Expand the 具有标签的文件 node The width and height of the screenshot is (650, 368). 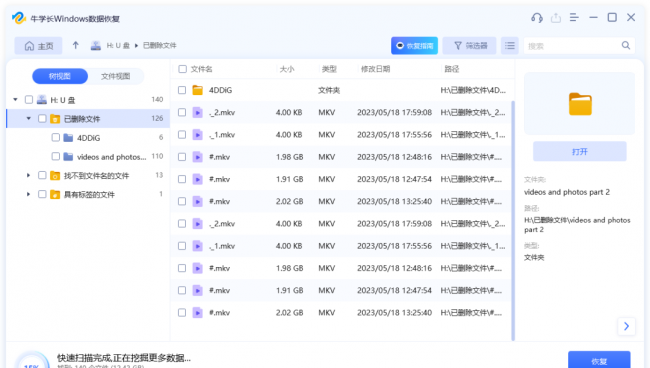(28, 194)
